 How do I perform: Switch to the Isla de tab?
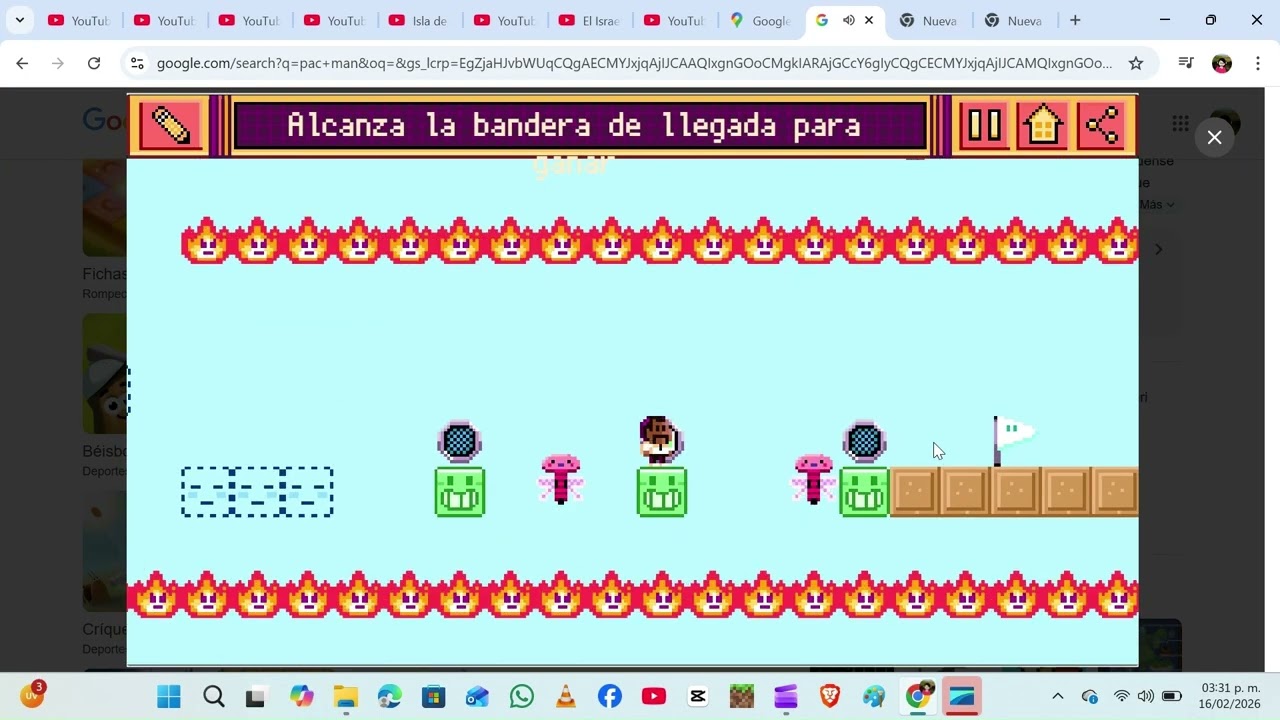pyautogui.click(x=420, y=20)
